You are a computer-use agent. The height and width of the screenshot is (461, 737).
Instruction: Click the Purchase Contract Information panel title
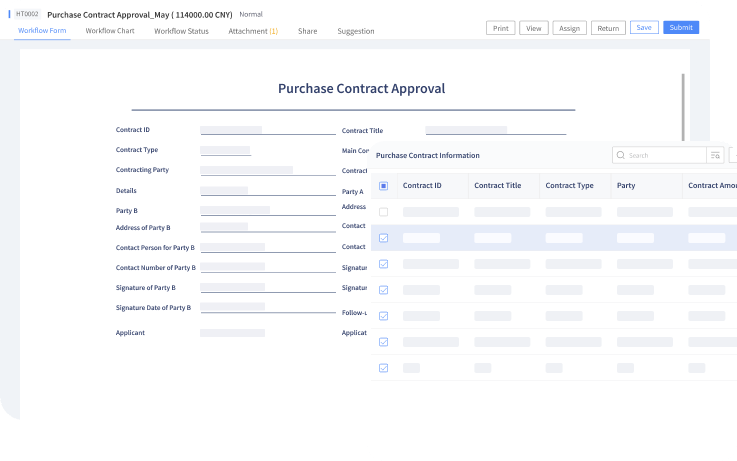pos(428,156)
